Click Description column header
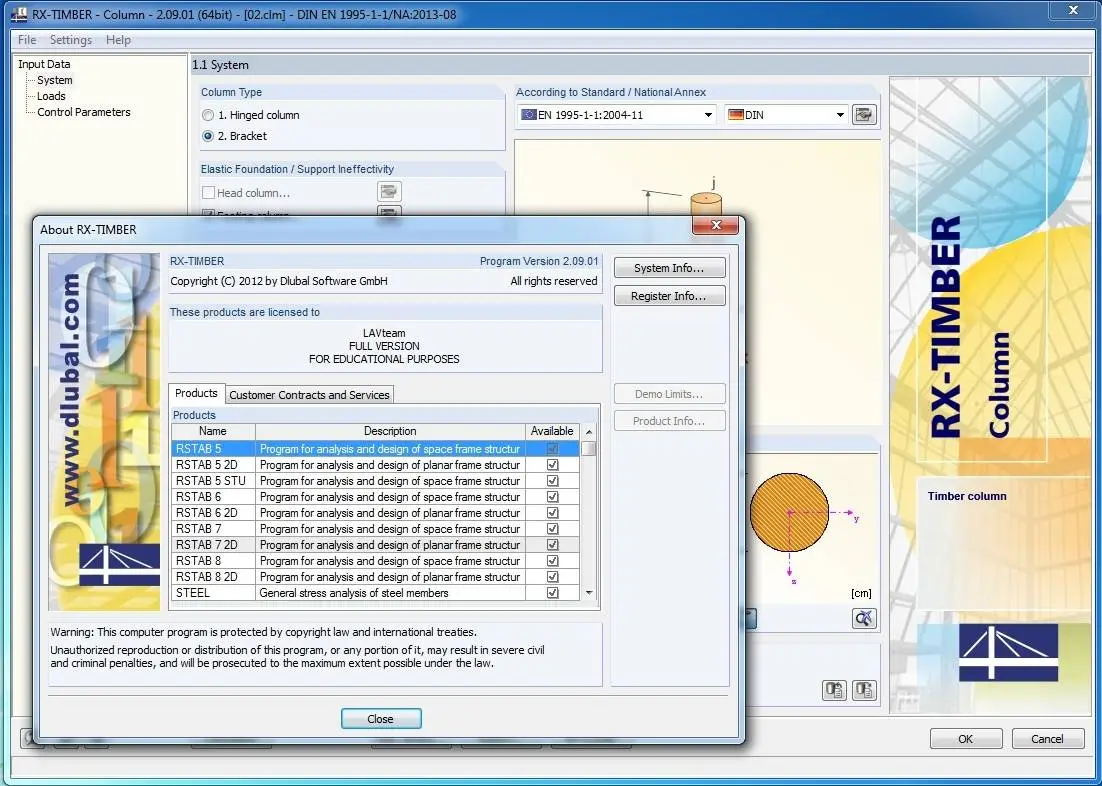This screenshot has width=1102, height=786. [390, 431]
